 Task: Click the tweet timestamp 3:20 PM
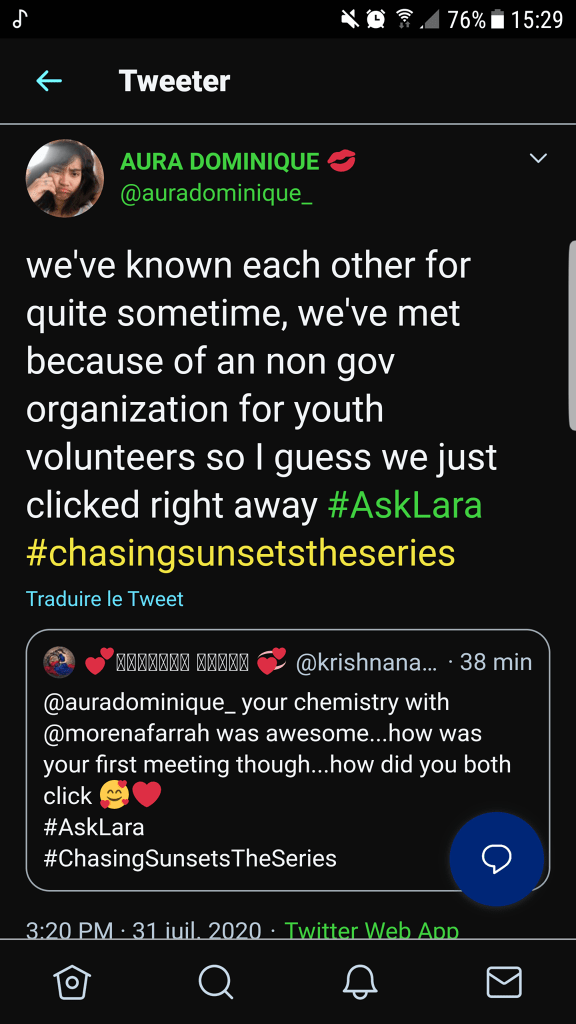(x=69, y=929)
